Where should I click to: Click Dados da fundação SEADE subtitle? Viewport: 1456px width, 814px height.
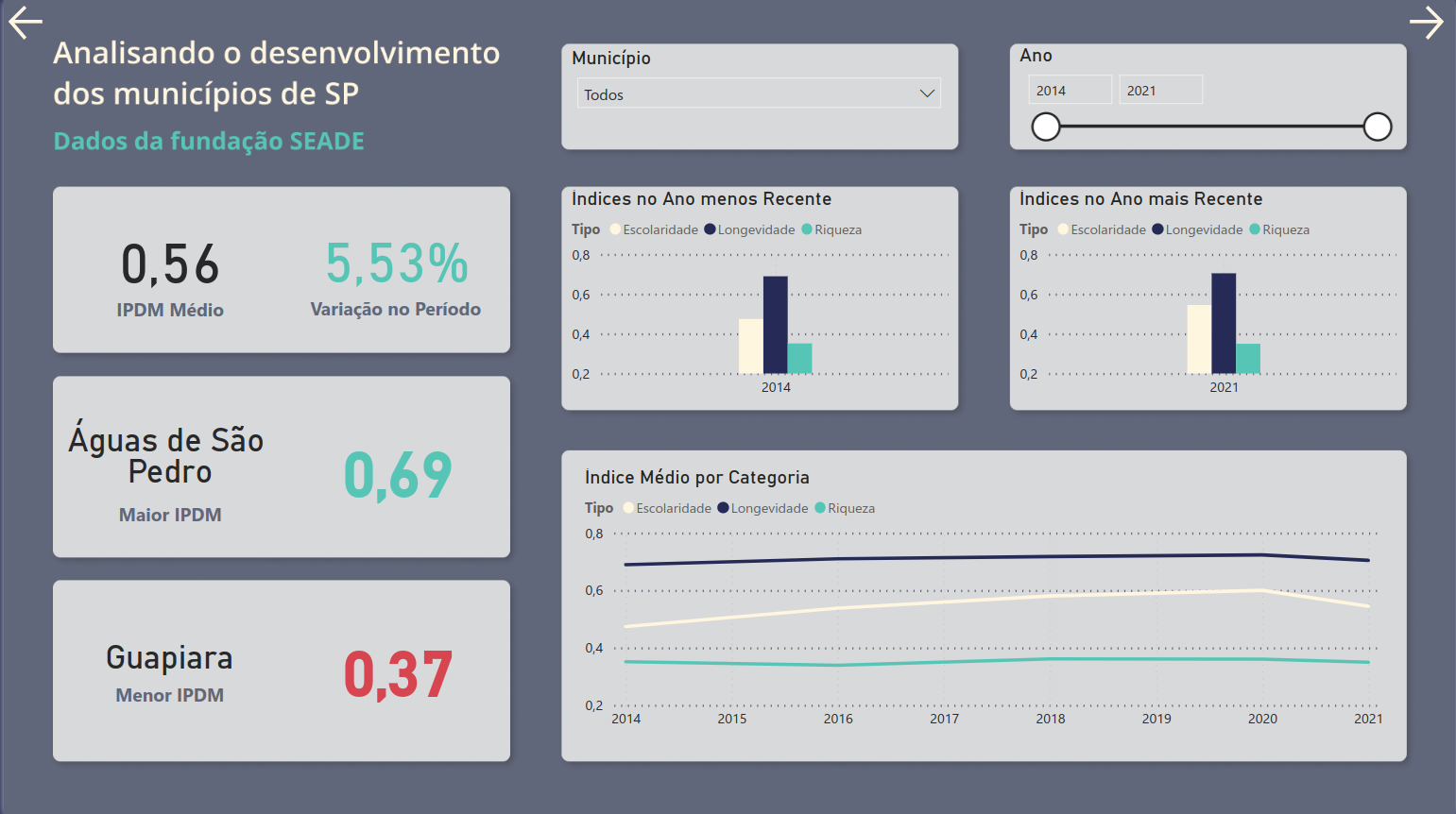click(209, 141)
